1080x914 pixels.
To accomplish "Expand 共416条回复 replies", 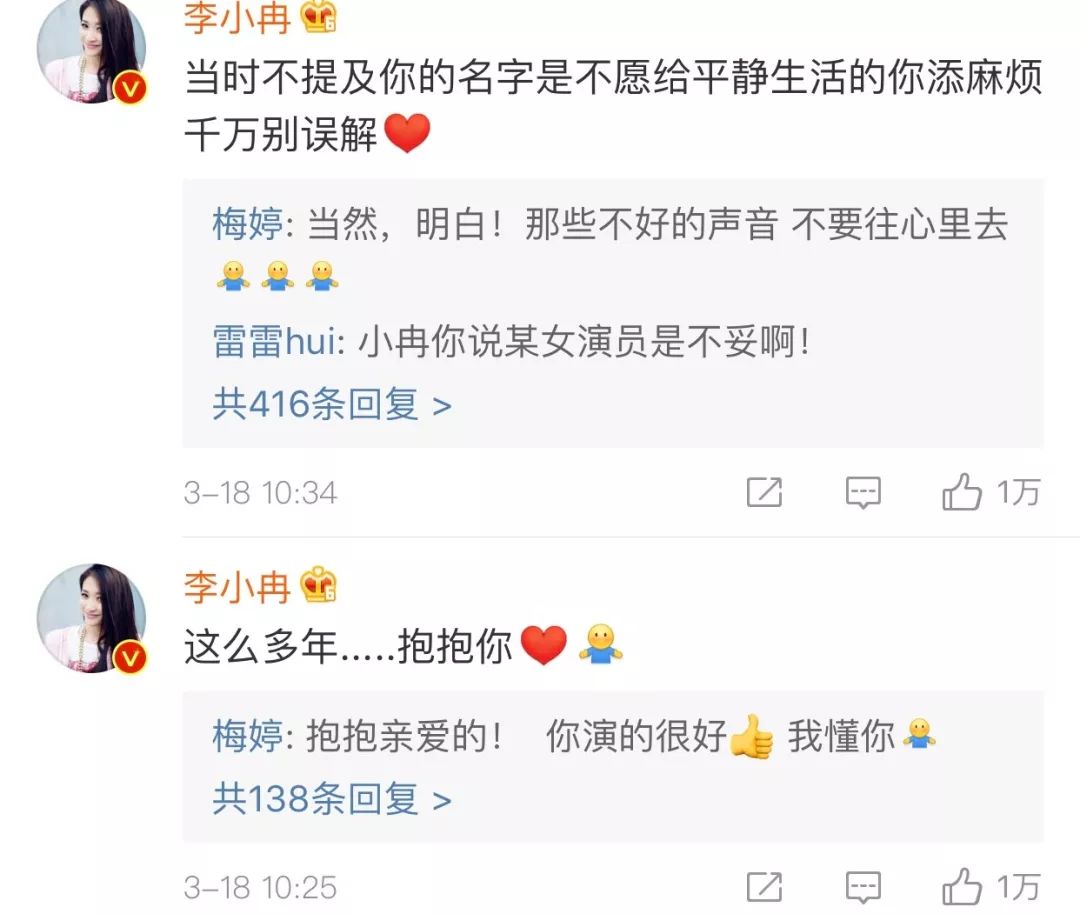I will (332, 404).
